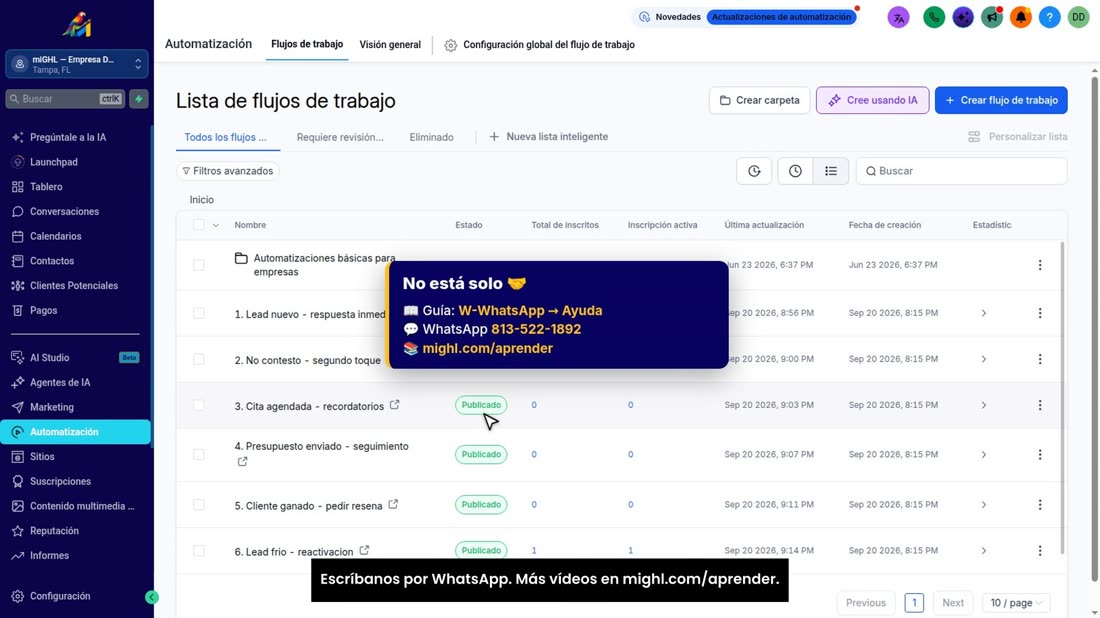Check the Cita agendada row checkbox
Viewport: 1100px width, 618px height.
[199, 405]
